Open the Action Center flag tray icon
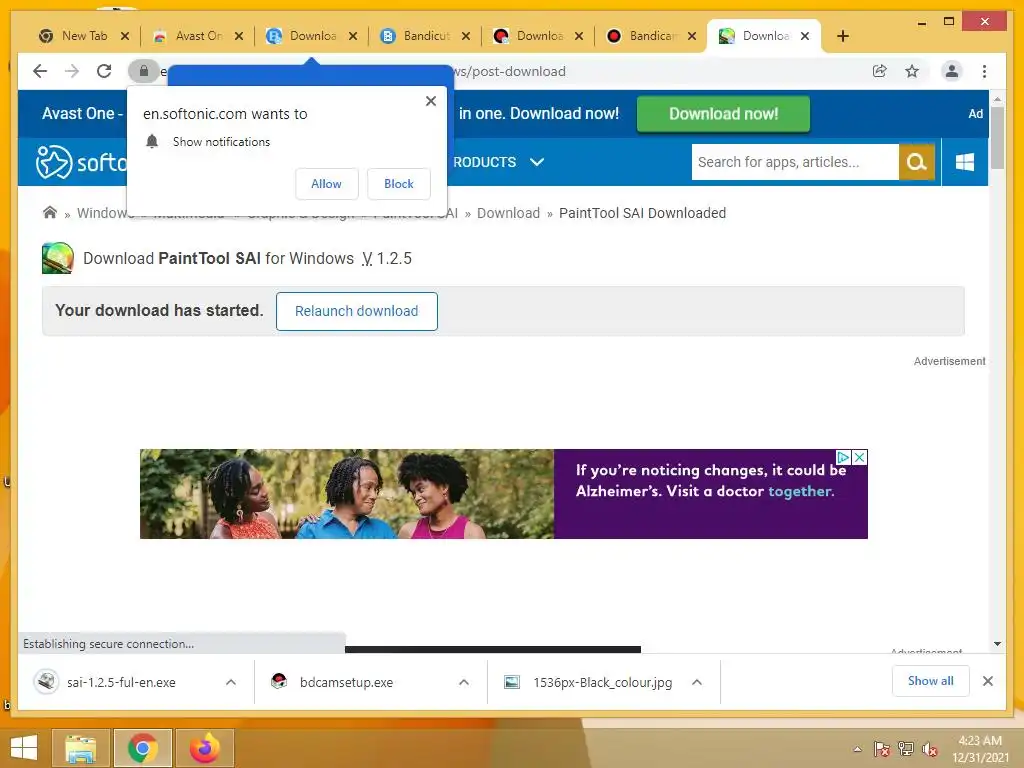This screenshot has height=768, width=1024. tap(882, 749)
